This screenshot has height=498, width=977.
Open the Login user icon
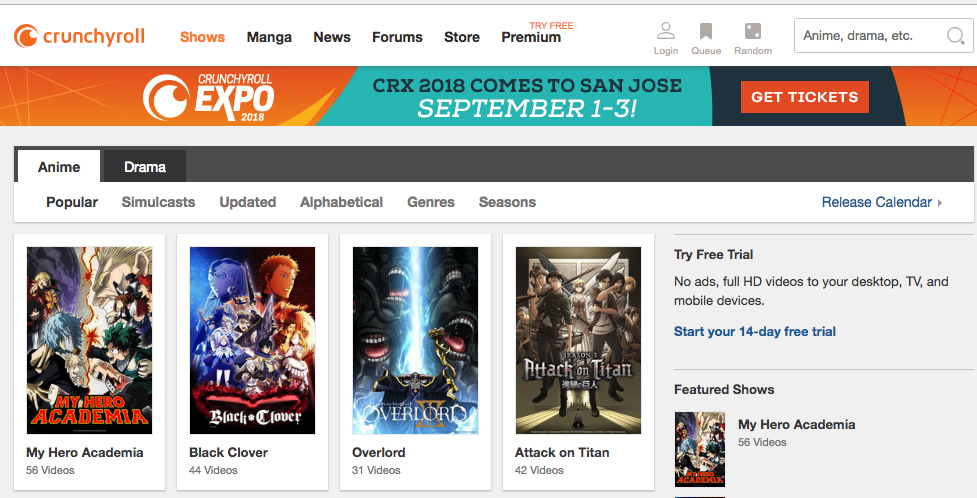665,32
